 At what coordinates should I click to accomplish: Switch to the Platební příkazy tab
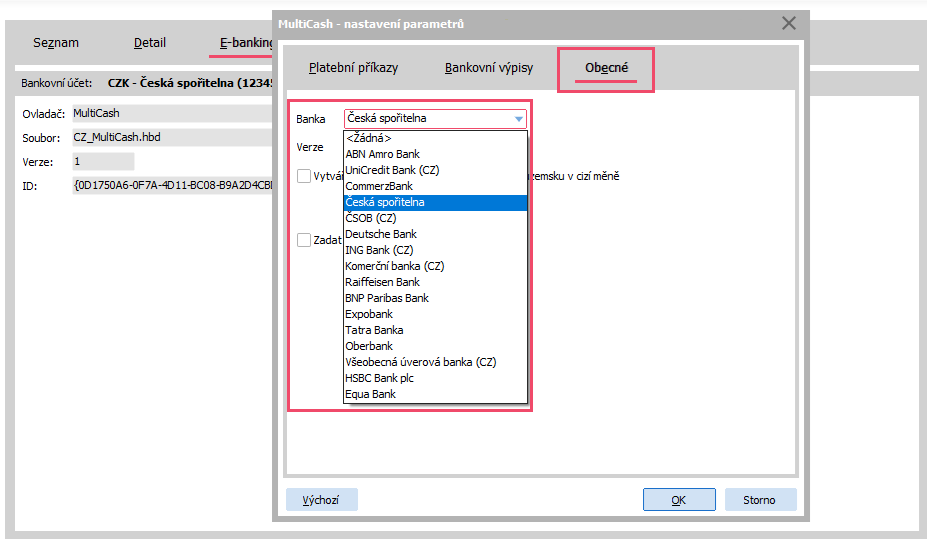pos(353,68)
